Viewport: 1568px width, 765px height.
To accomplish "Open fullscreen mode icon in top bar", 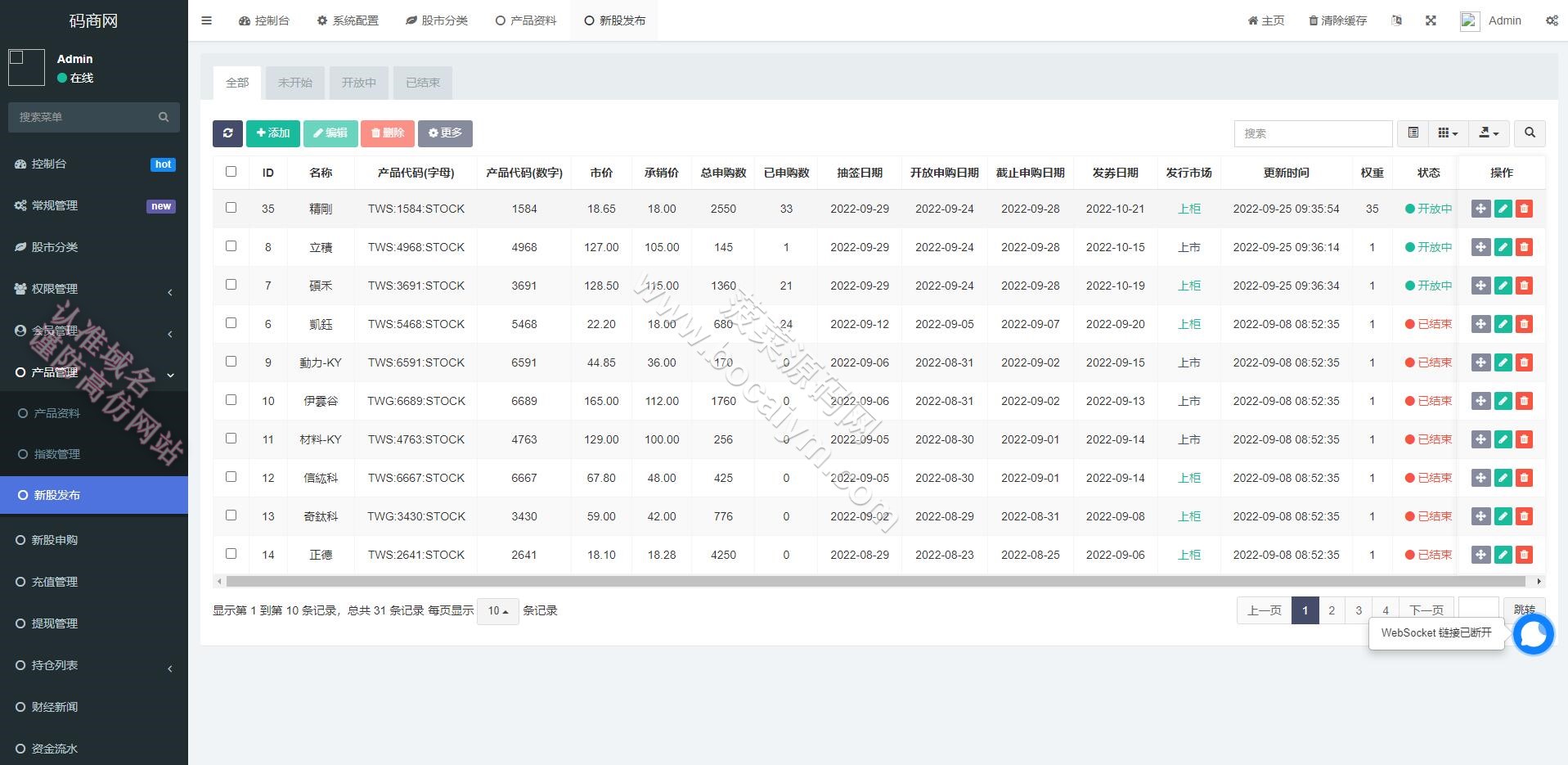I will (x=1431, y=20).
